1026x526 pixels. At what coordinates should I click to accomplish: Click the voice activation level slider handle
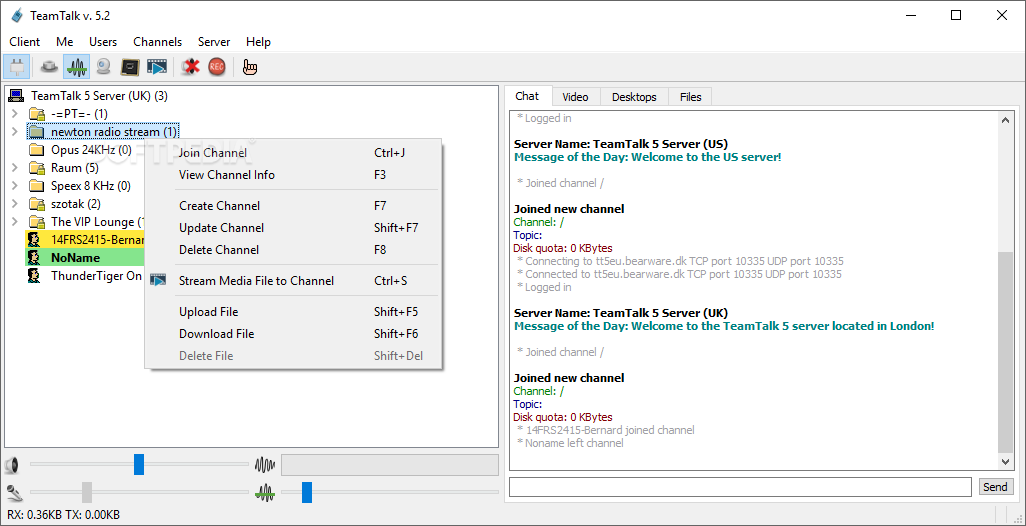[x=307, y=492]
